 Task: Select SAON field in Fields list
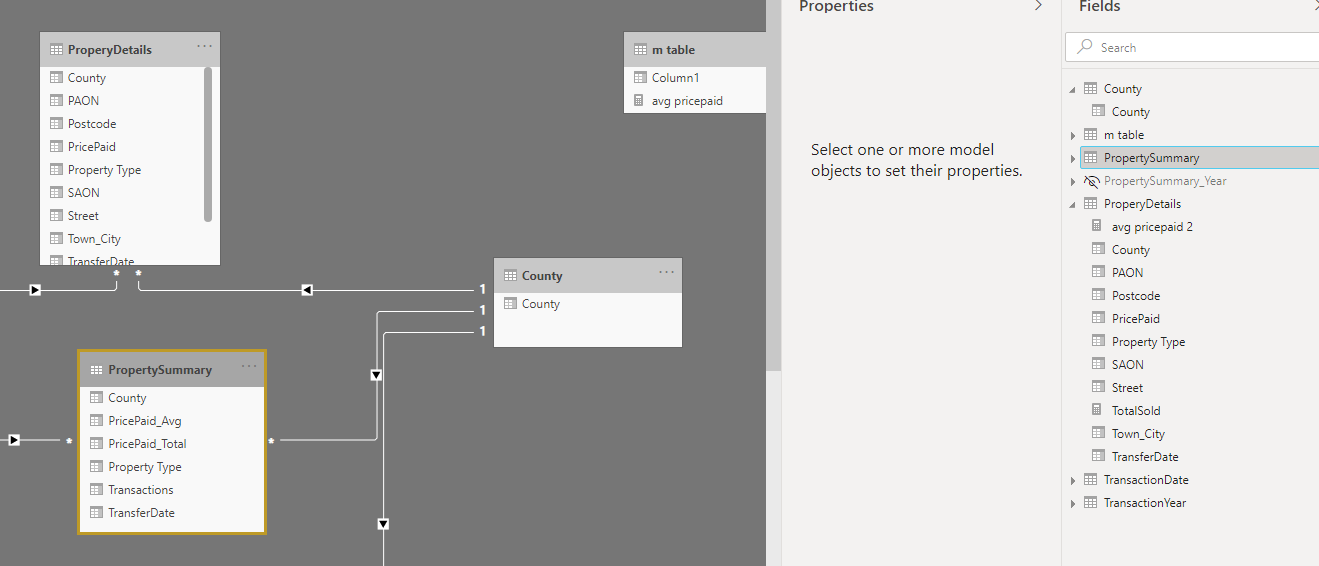tap(1128, 365)
